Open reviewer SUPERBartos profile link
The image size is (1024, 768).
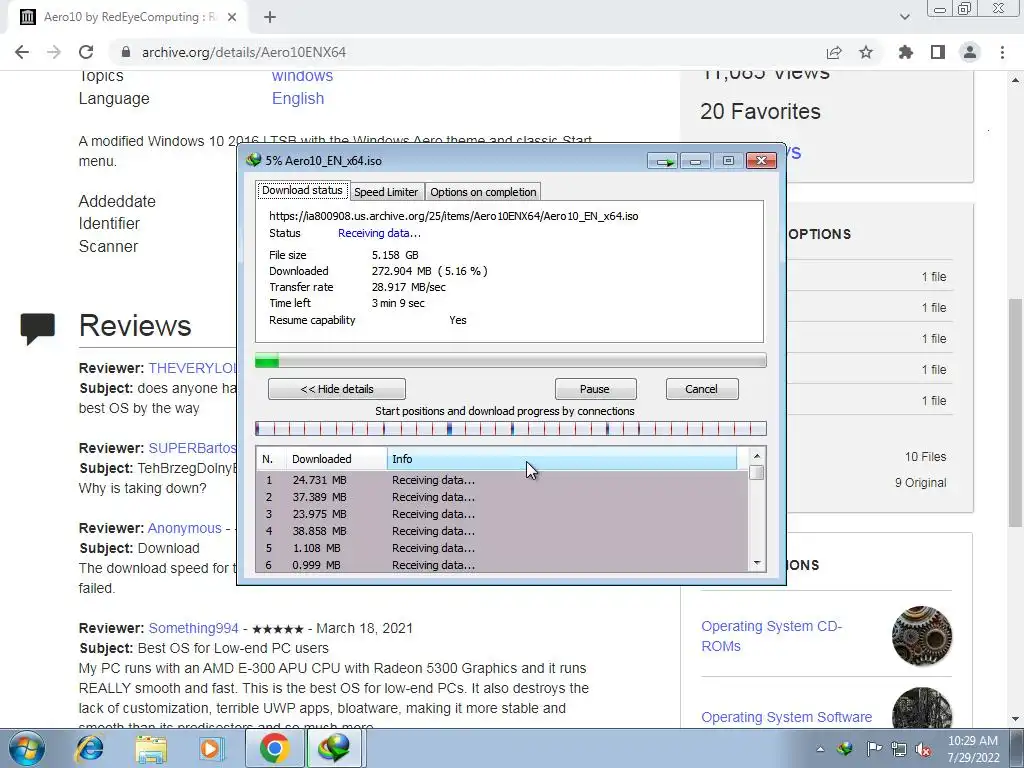coord(192,449)
